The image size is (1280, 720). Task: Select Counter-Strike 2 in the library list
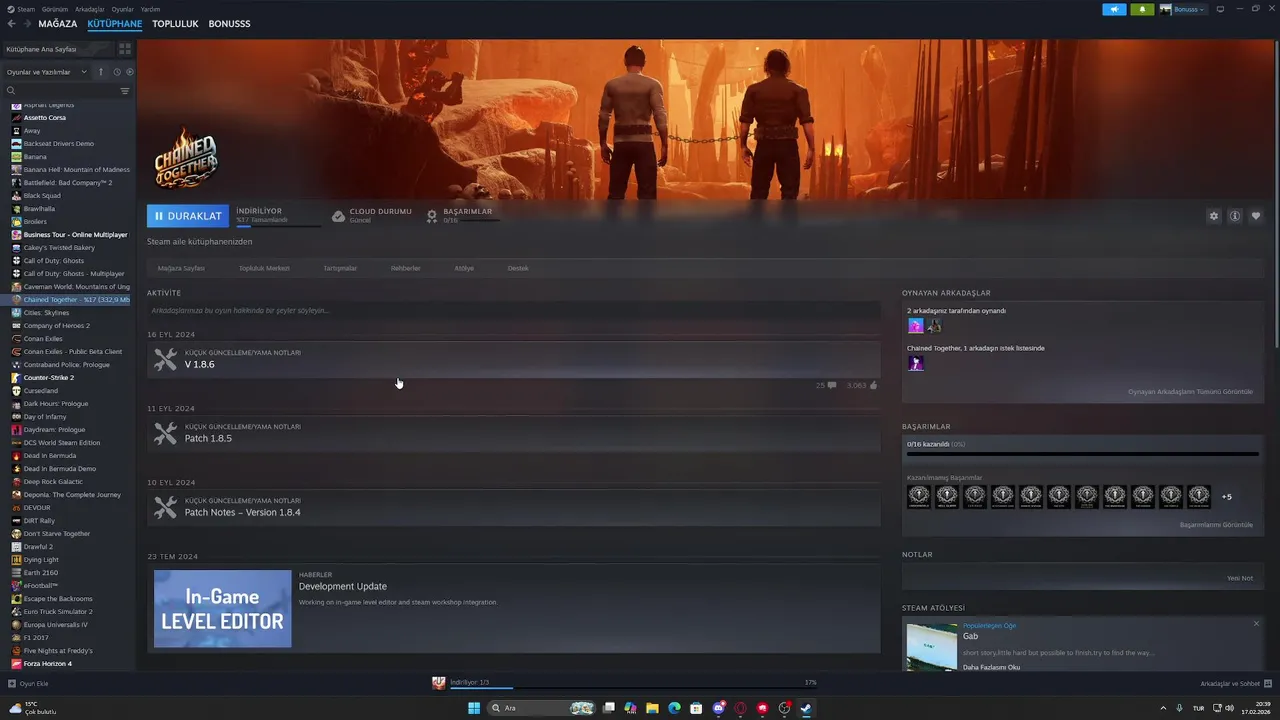tap(49, 378)
